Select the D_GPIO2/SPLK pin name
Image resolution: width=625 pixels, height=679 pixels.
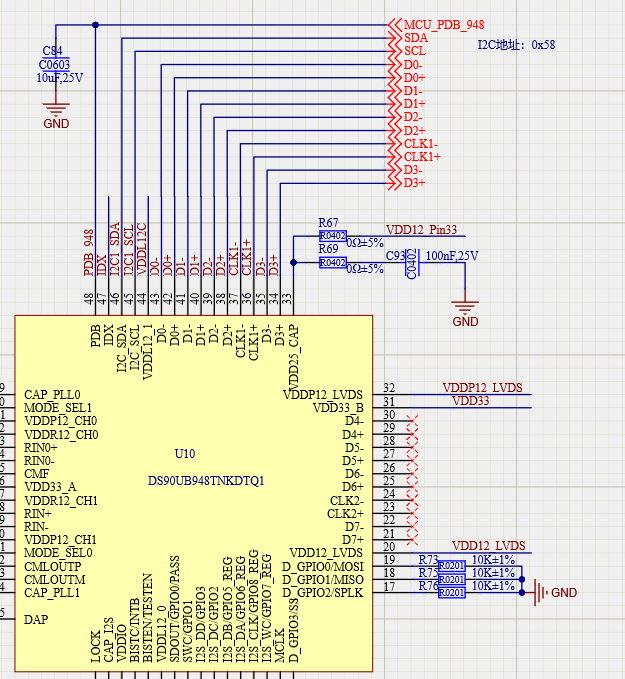323,593
